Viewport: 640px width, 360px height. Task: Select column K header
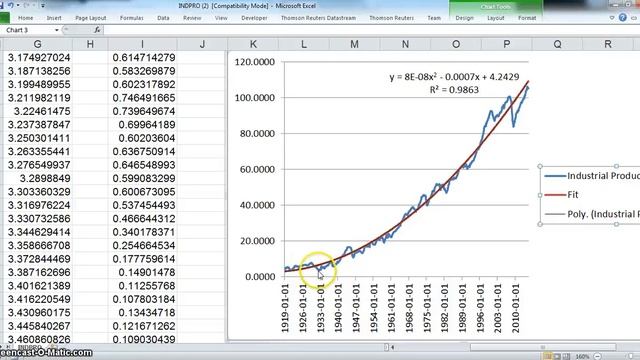click(x=253, y=44)
